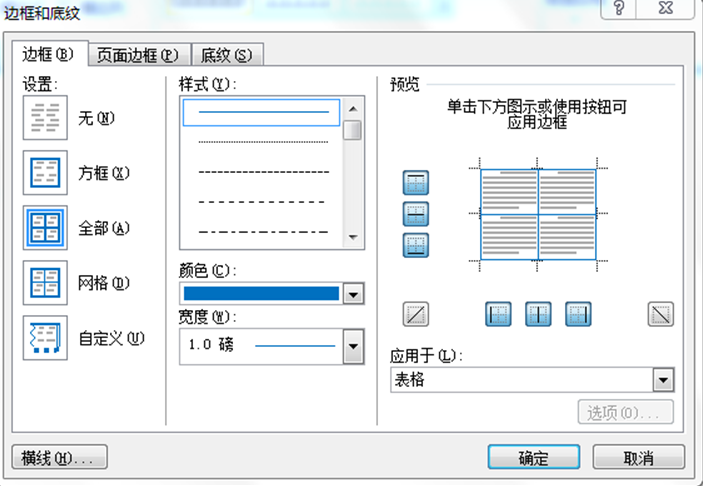
Task: Open the 应用于 apply-to dropdown
Action: click(661, 380)
